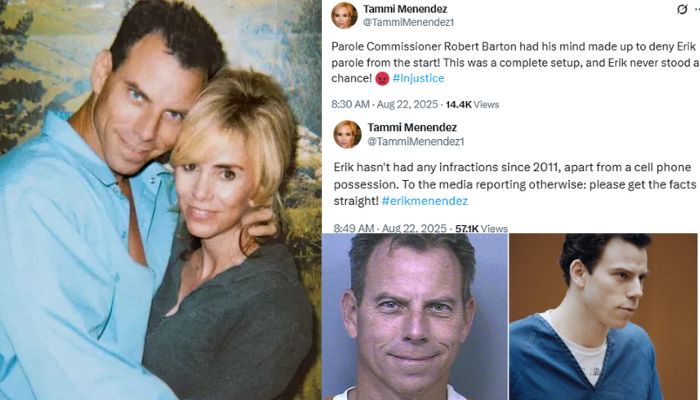Click Tammi Menendez avatar on first tweet
The width and height of the screenshot is (700, 400).
(344, 15)
